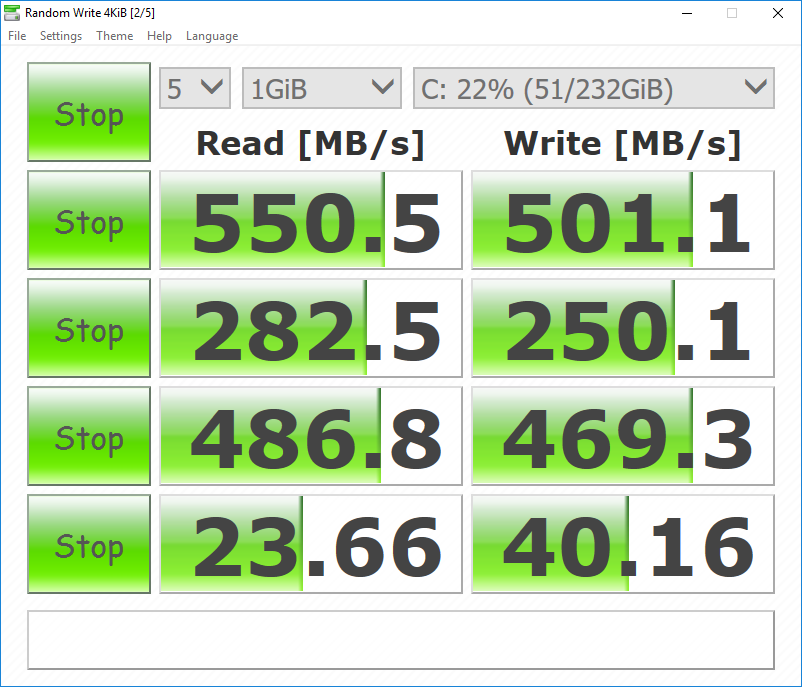Select the 550.5 read result bar
The image size is (802, 687).
pyautogui.click(x=311, y=220)
